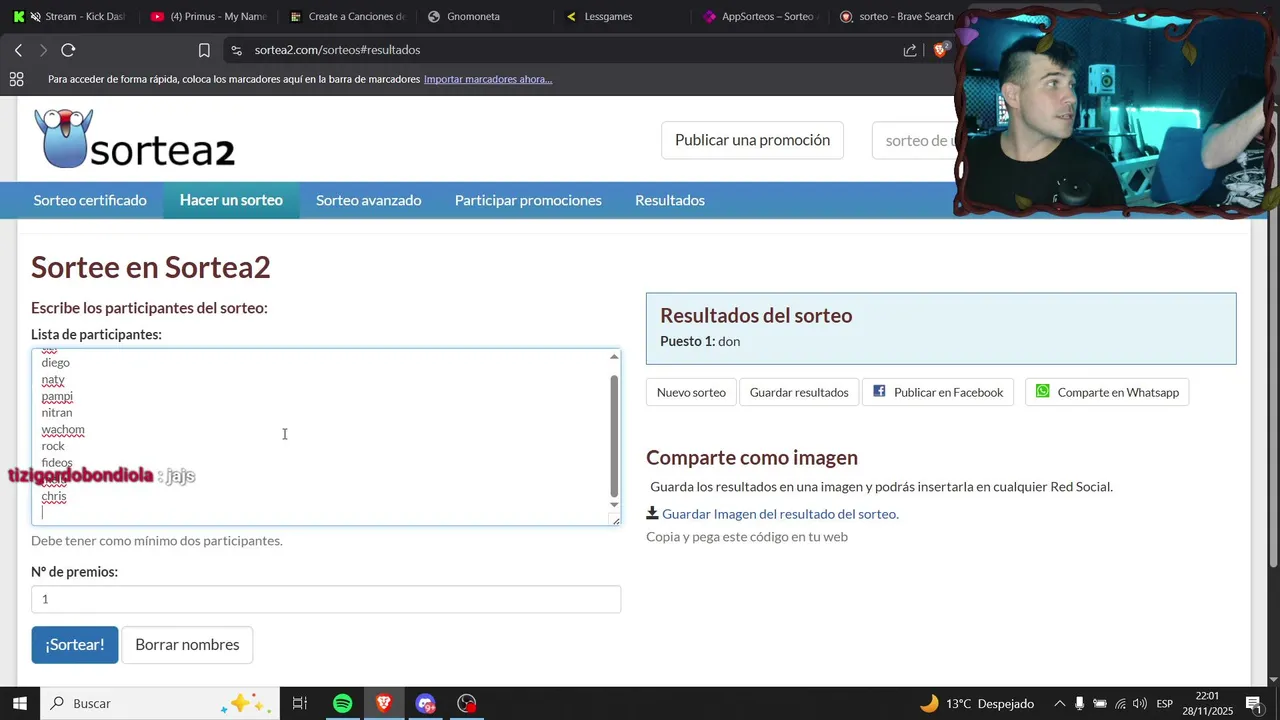The height and width of the screenshot is (720, 1280).
Task: Click the Sortea2 owl logo
Action: [63, 138]
